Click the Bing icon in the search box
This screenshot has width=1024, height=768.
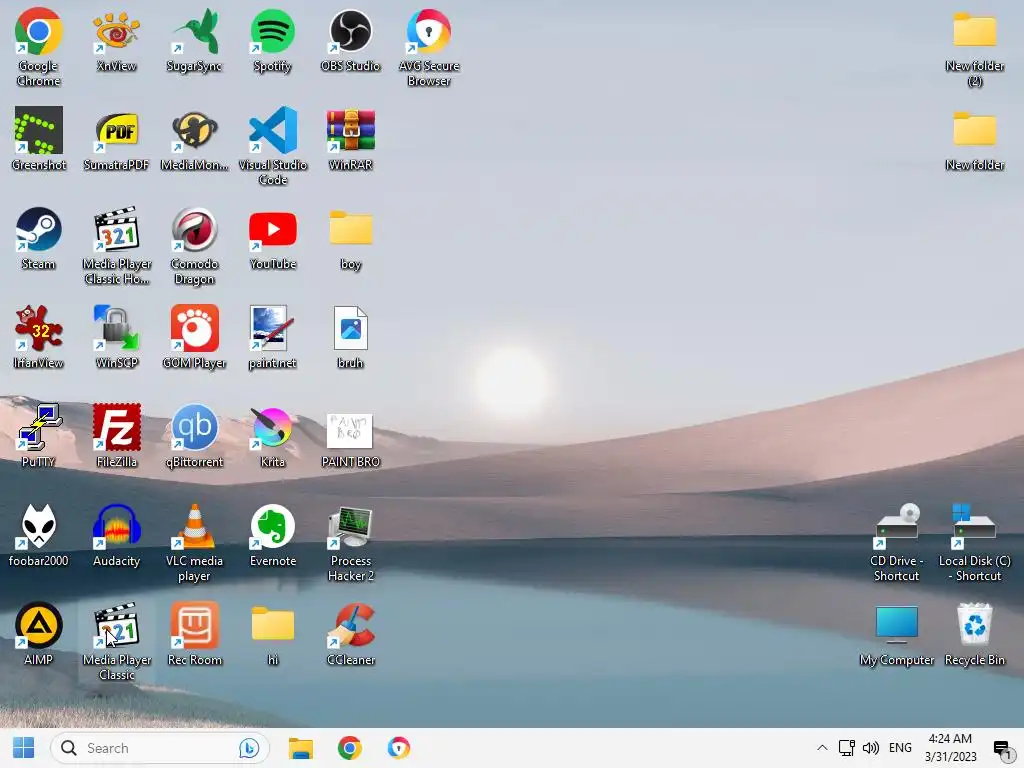click(248, 748)
